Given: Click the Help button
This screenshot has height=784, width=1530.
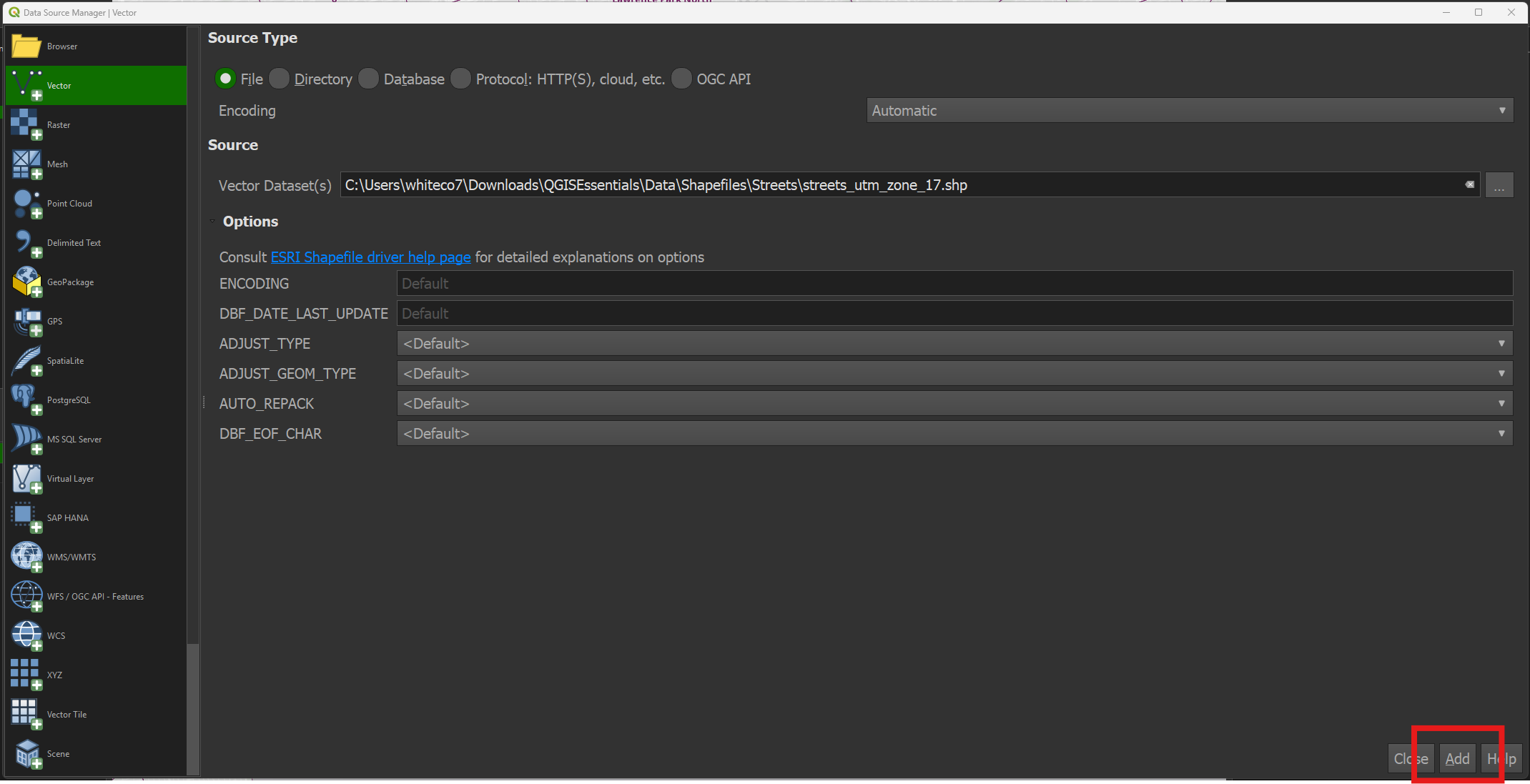Looking at the screenshot, I should coord(1501,759).
